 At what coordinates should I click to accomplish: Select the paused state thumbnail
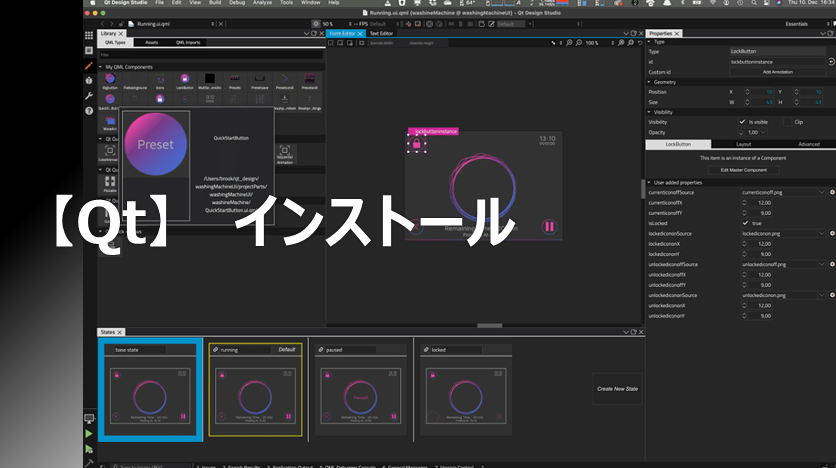click(x=360, y=397)
